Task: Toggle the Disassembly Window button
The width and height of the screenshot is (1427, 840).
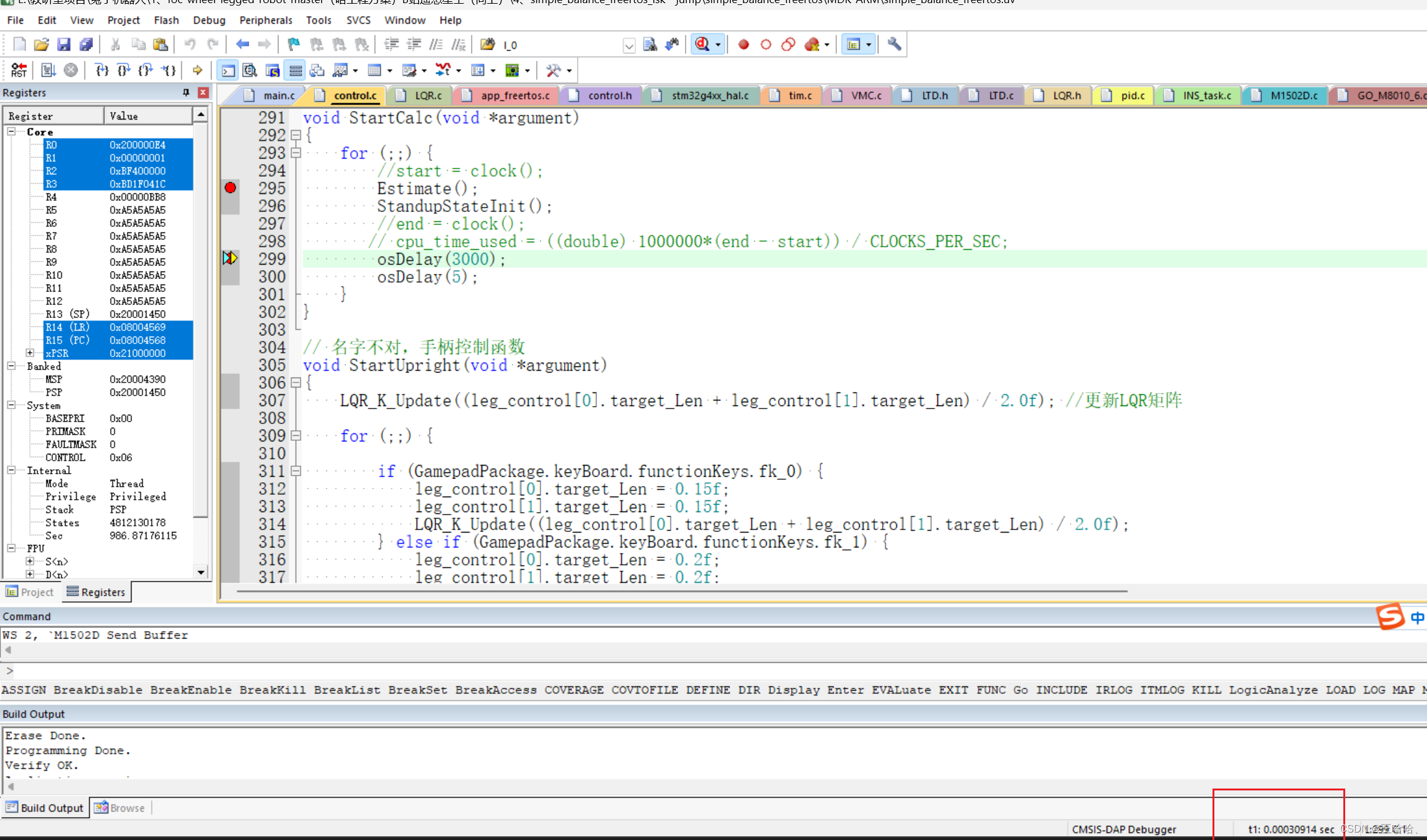Action: (x=250, y=70)
